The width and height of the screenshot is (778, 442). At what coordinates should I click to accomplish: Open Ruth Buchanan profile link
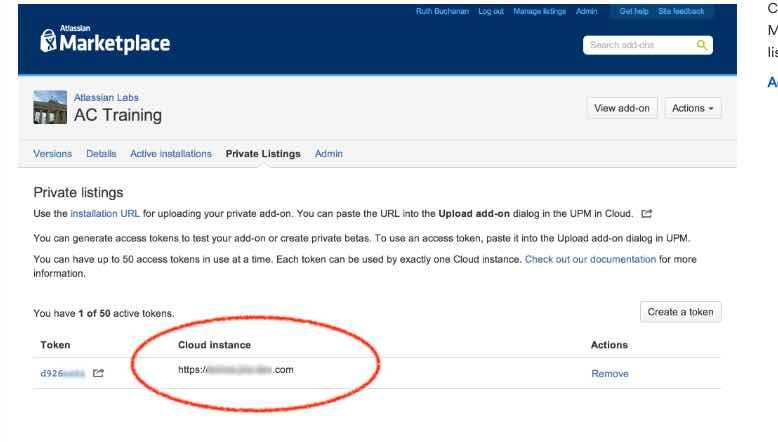442,11
